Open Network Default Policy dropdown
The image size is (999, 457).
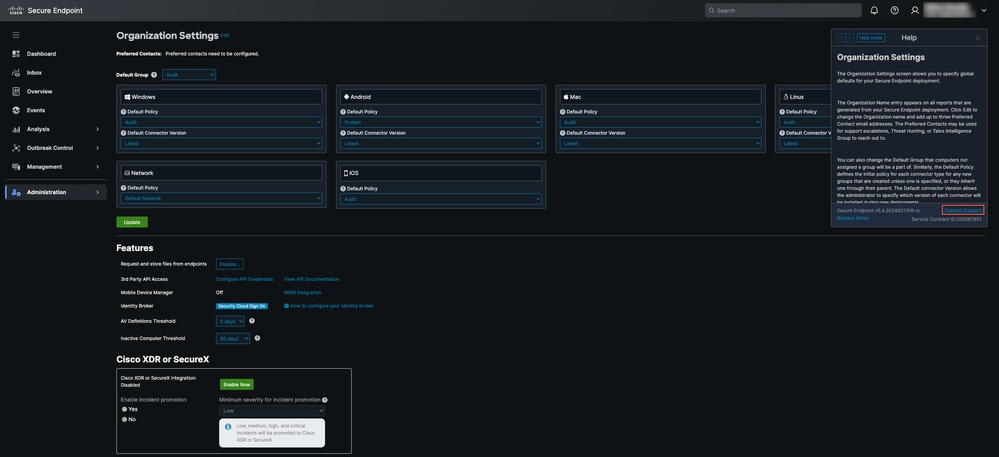pyautogui.click(x=221, y=198)
